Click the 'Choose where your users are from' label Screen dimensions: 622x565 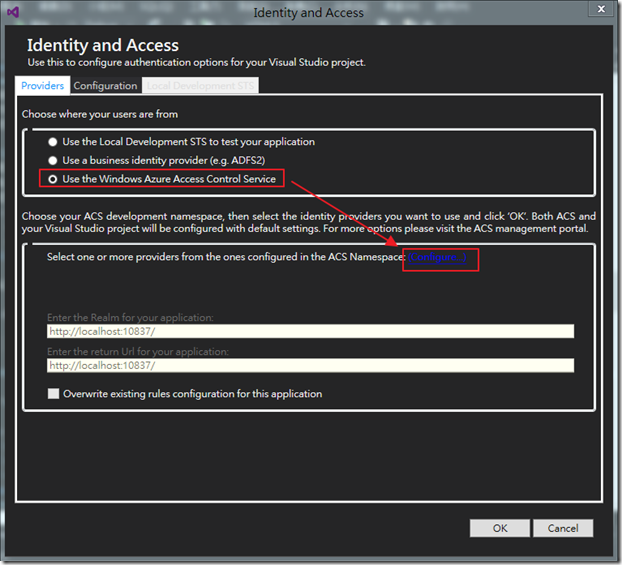tap(100, 114)
